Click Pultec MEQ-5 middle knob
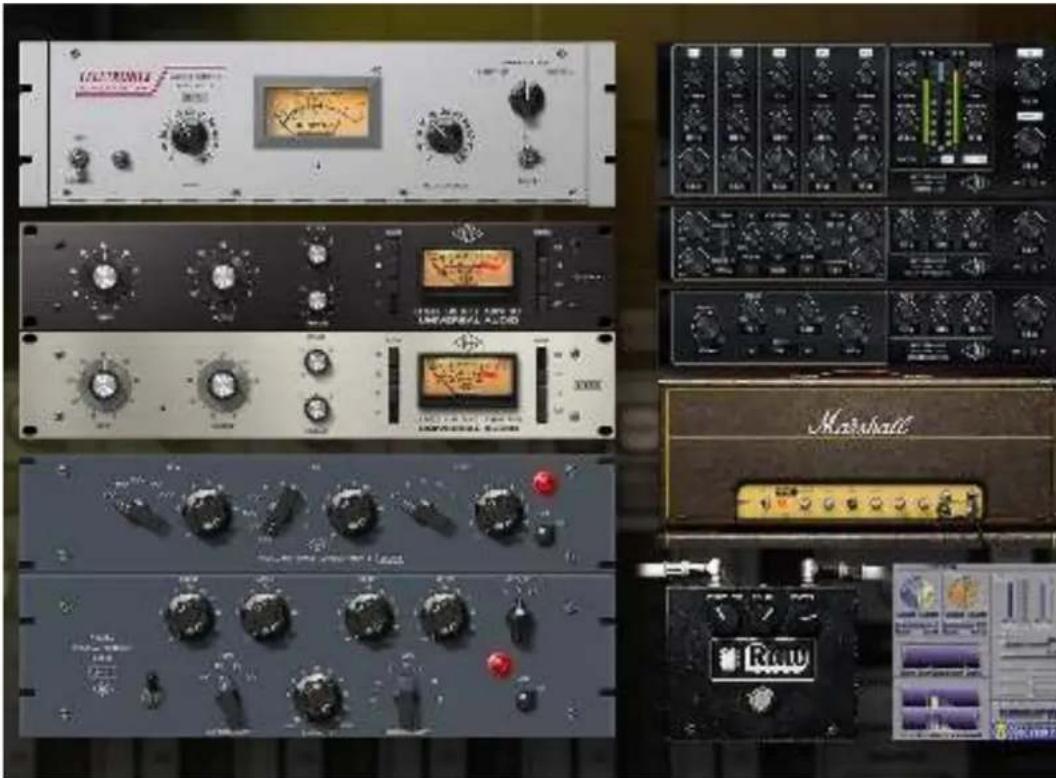 (x=351, y=512)
